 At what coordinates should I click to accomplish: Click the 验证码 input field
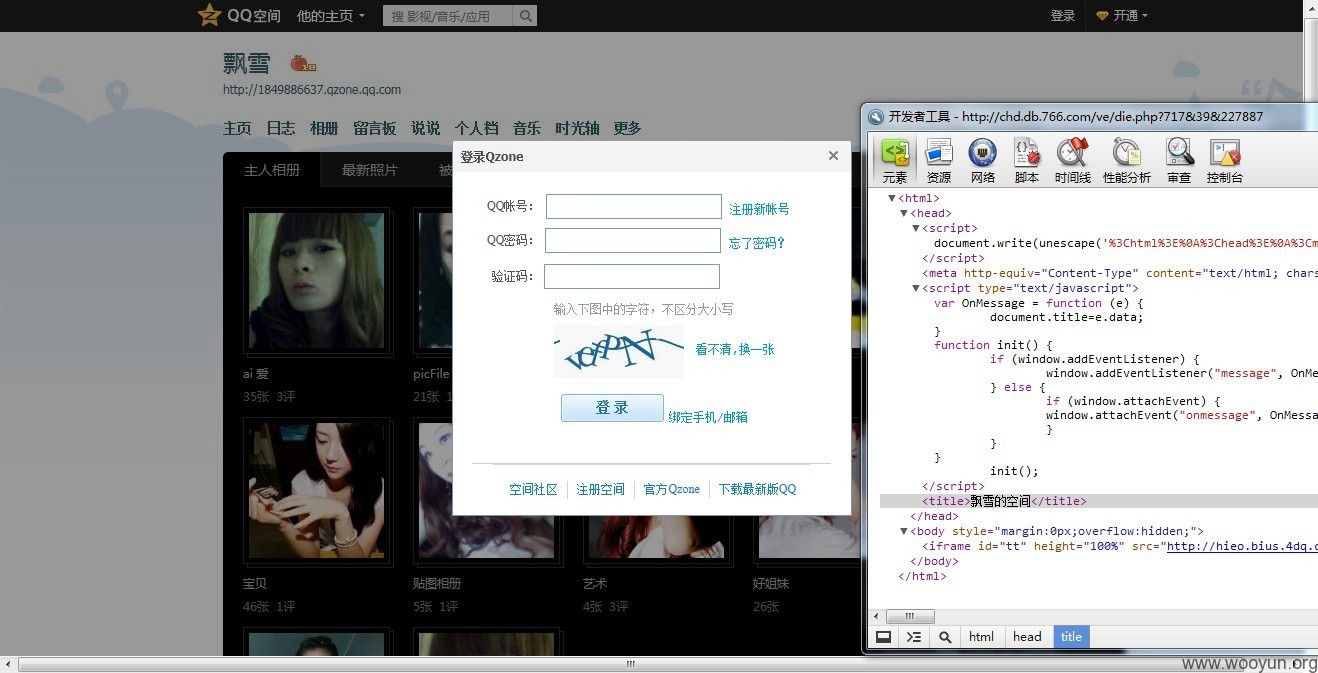point(632,276)
